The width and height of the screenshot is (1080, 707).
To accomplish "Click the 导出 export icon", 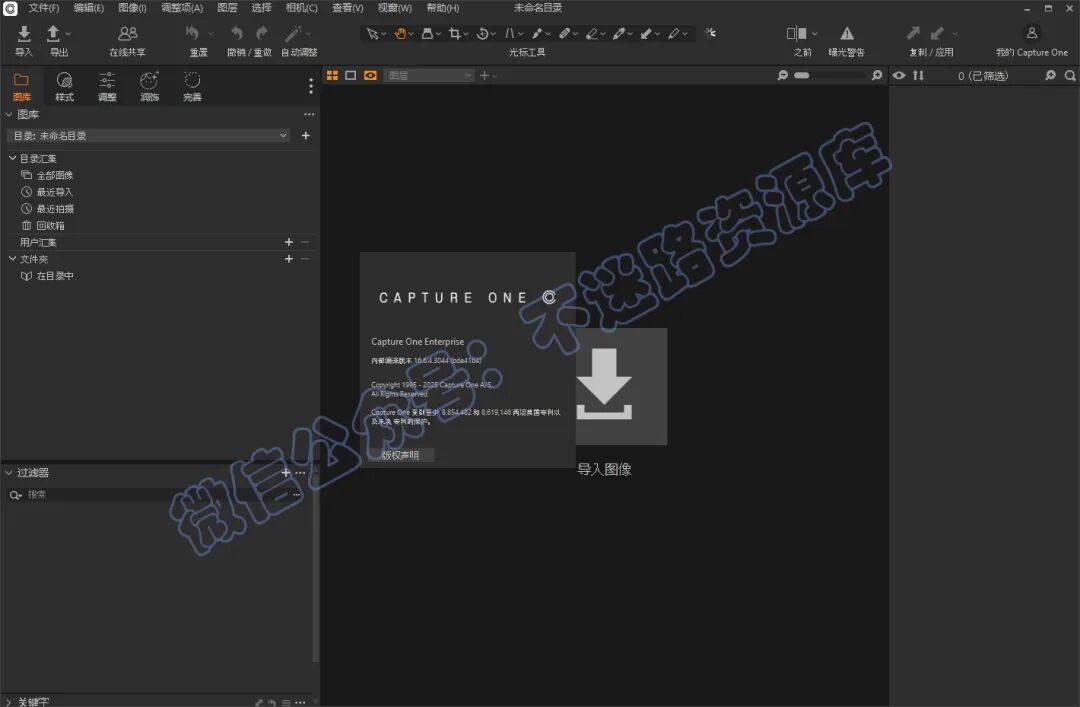I will pyautogui.click(x=53, y=33).
